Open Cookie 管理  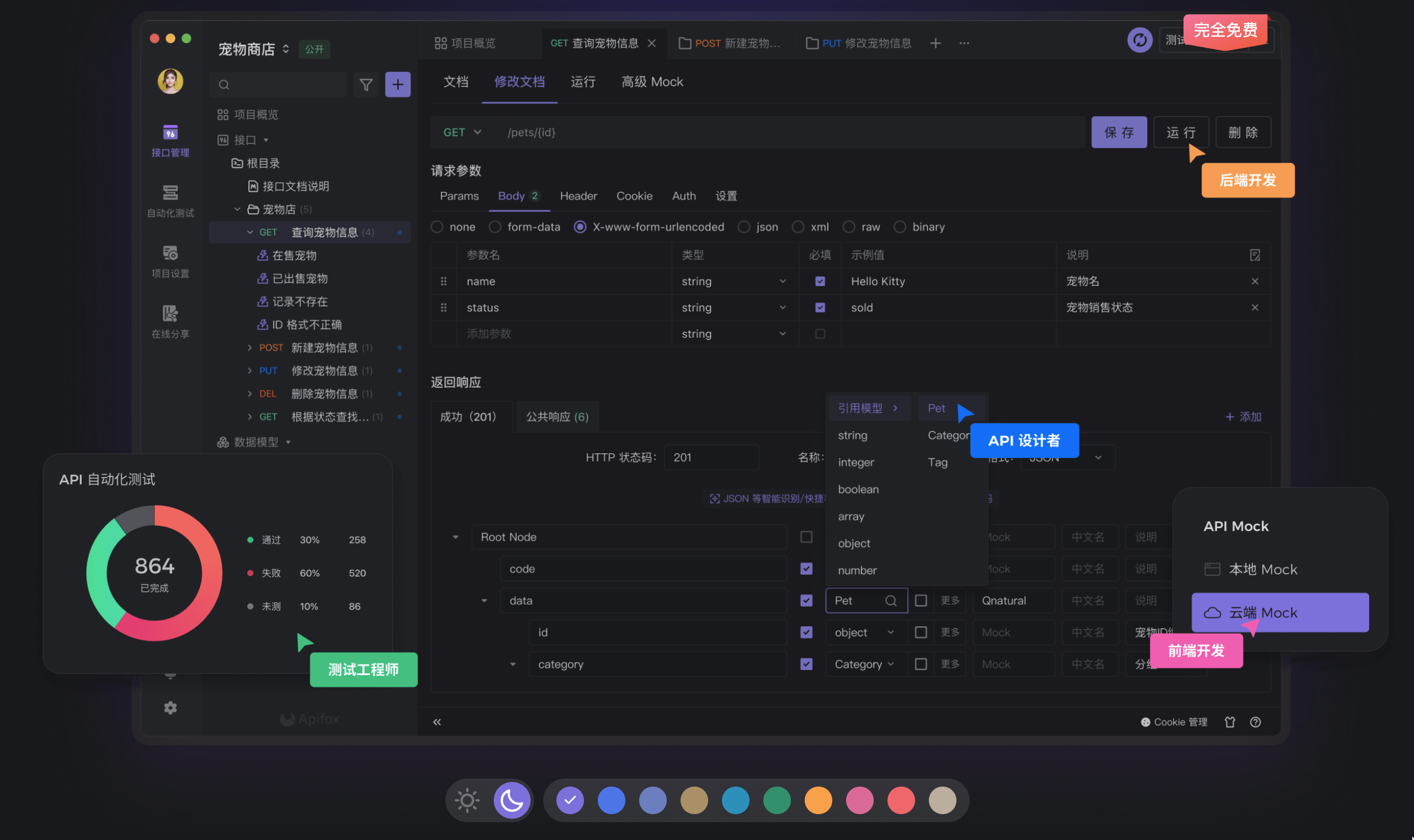(1174, 722)
